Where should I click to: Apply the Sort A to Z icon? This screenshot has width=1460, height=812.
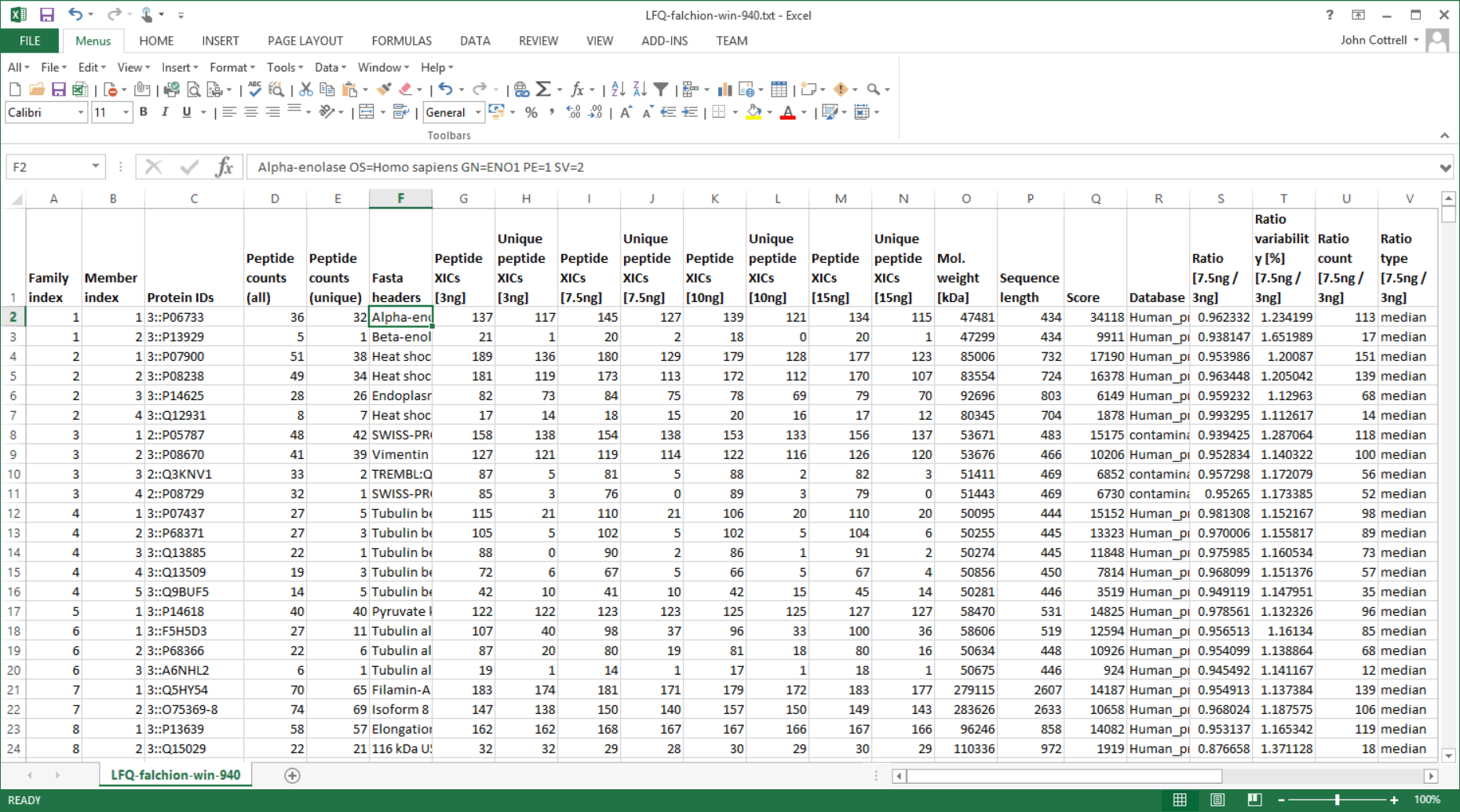pyautogui.click(x=617, y=89)
